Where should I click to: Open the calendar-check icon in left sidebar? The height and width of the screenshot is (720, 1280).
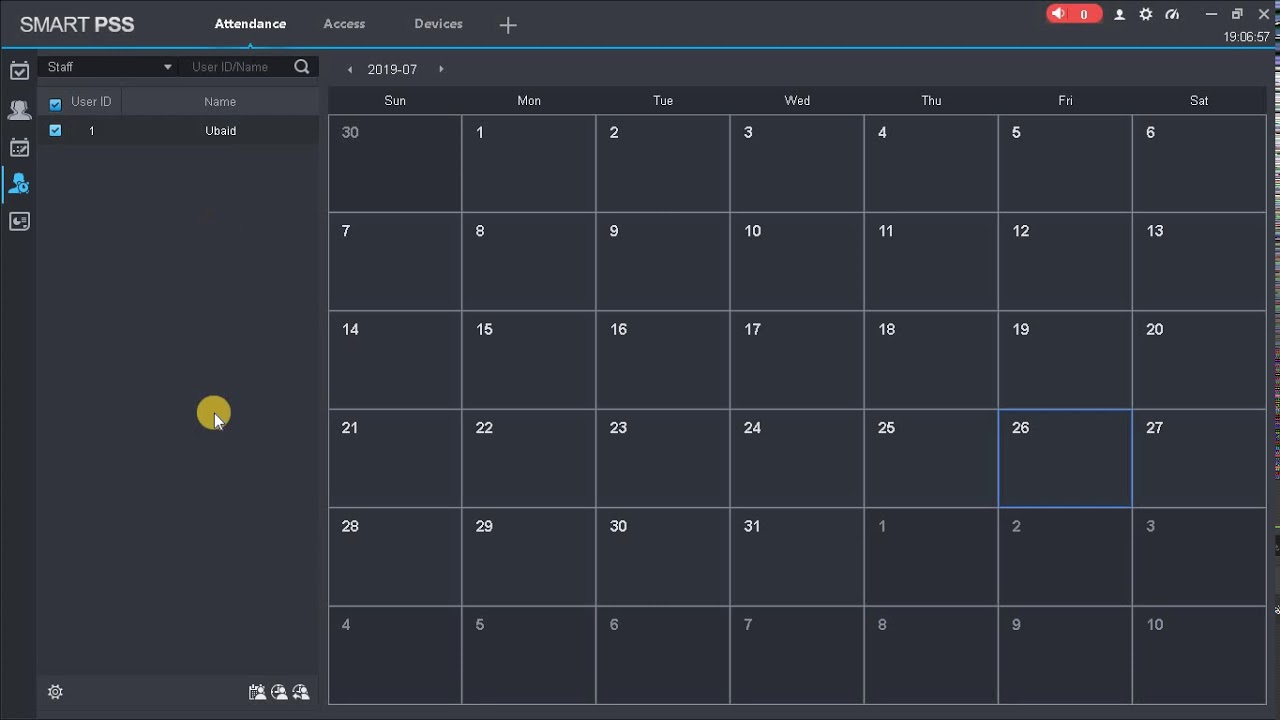click(19, 71)
